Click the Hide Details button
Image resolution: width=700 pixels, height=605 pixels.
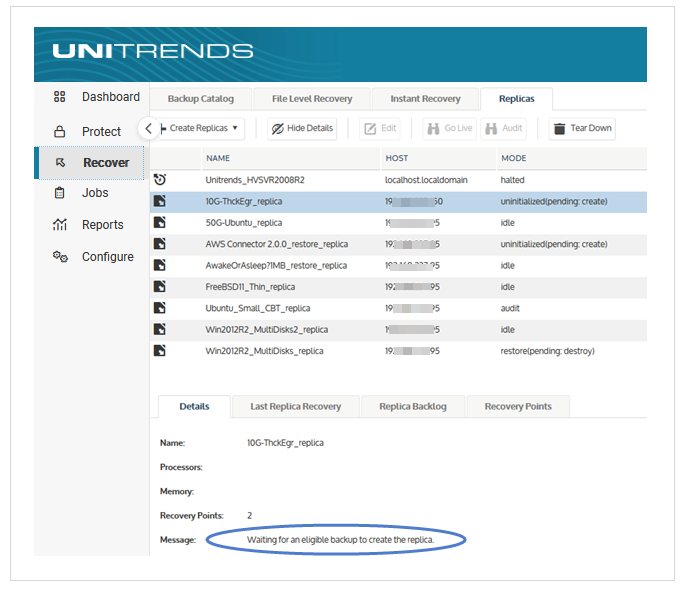pyautogui.click(x=302, y=129)
